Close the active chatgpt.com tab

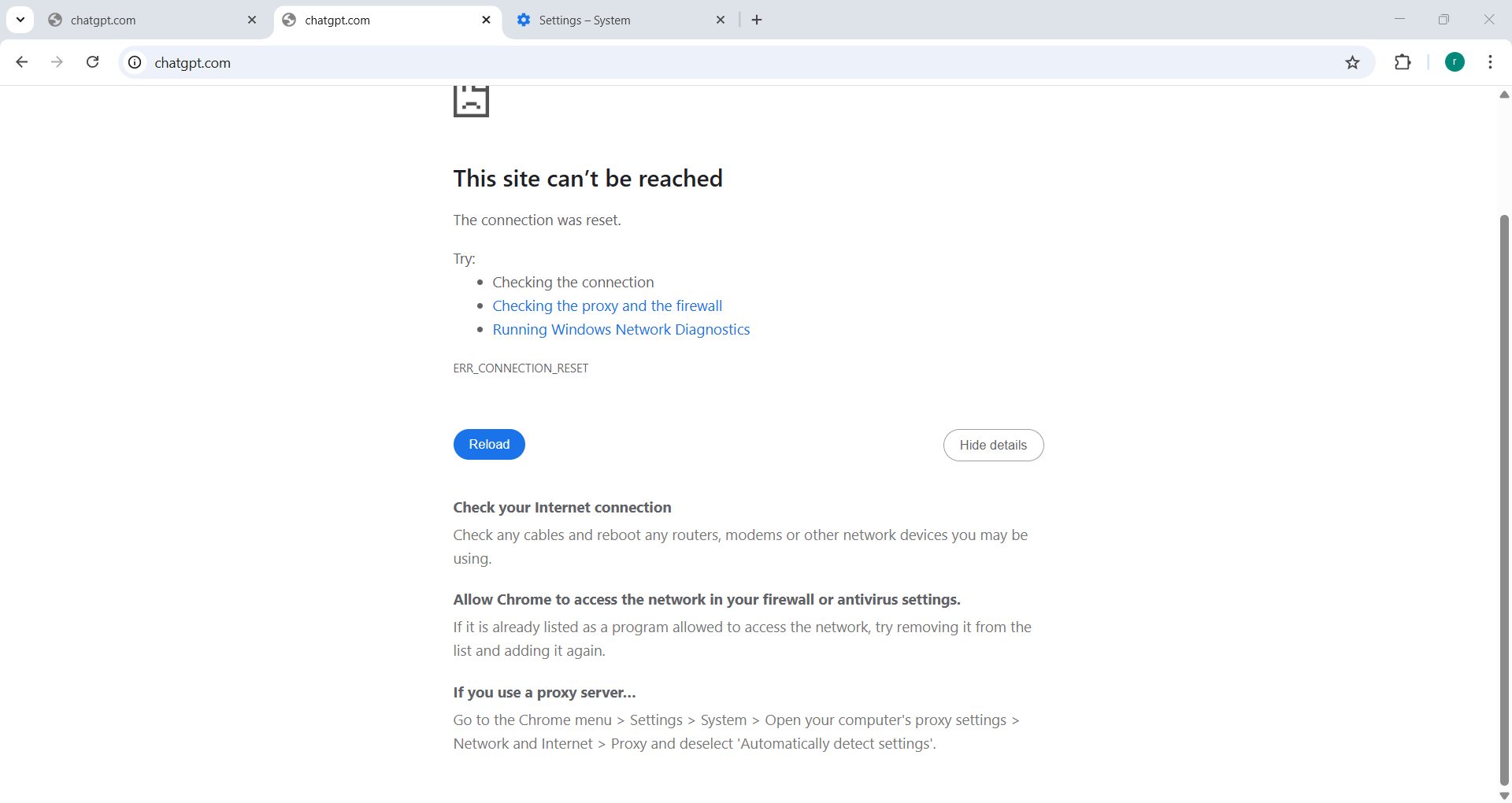pyautogui.click(x=486, y=20)
